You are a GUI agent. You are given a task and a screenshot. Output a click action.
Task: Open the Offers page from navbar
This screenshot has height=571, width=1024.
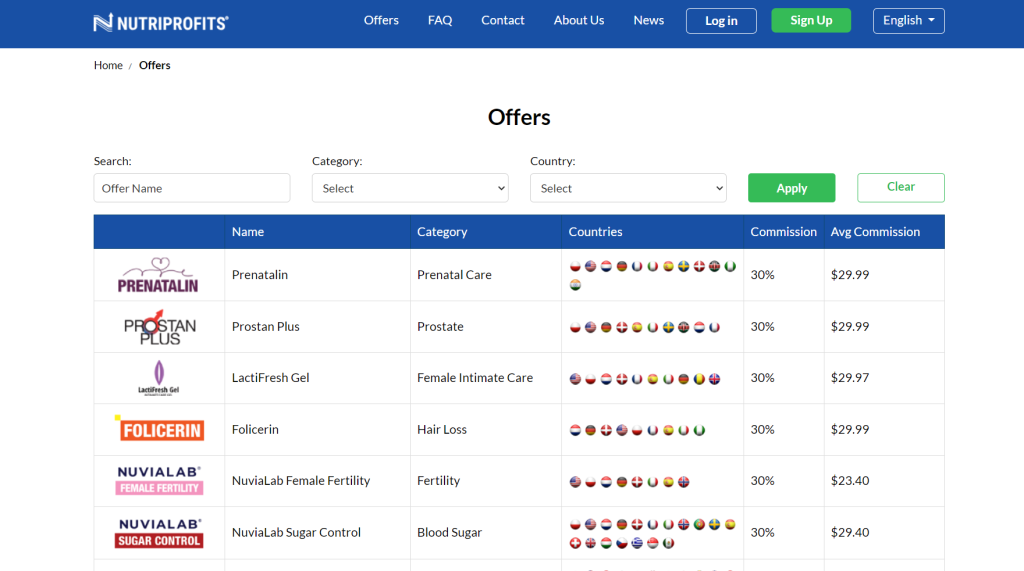pyautogui.click(x=381, y=20)
